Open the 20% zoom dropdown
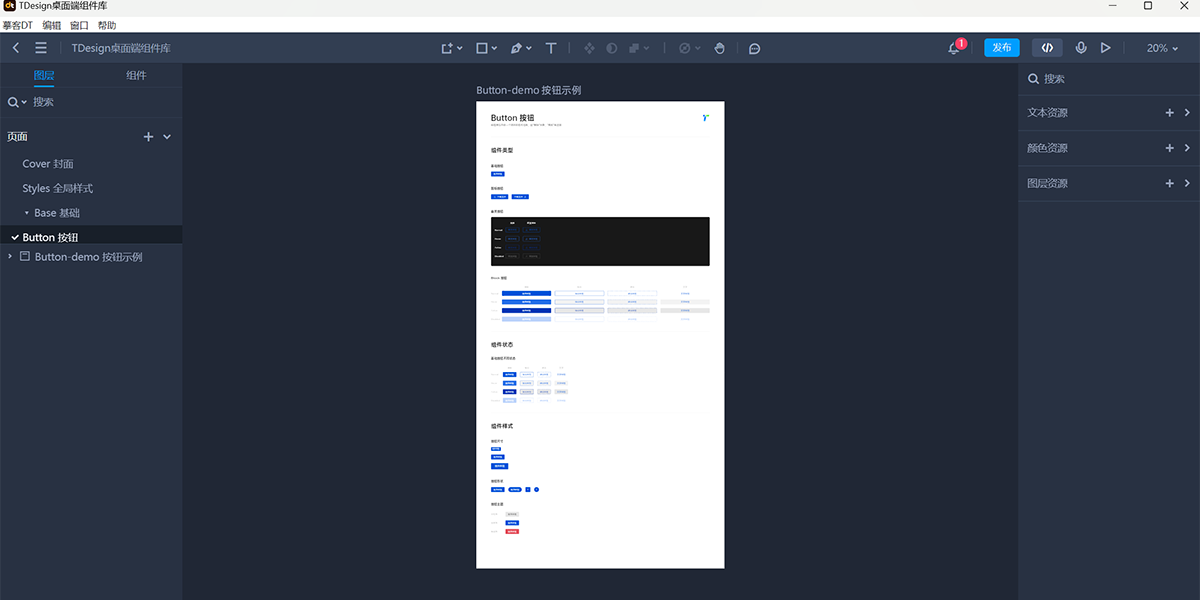This screenshot has width=1200, height=600. 1163,48
